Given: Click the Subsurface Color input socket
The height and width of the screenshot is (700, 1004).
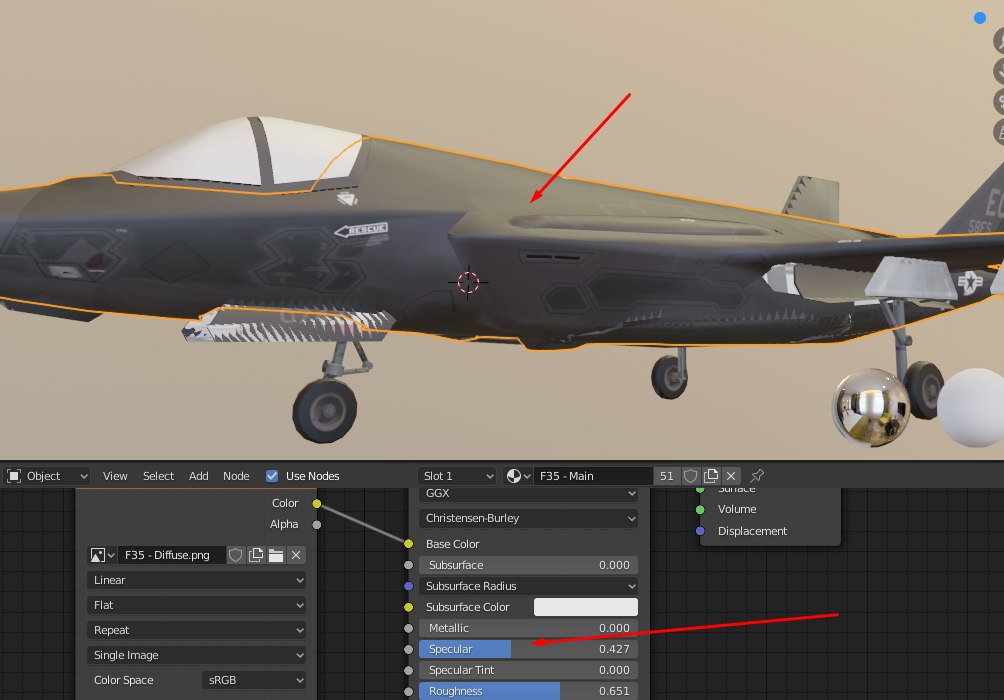Looking at the screenshot, I should 409,607.
